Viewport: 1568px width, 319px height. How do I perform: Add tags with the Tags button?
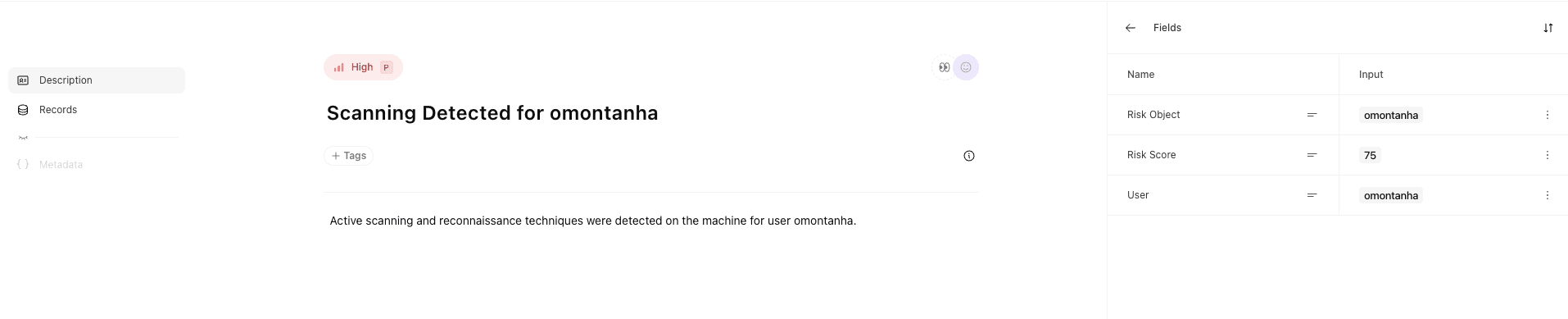coord(348,156)
